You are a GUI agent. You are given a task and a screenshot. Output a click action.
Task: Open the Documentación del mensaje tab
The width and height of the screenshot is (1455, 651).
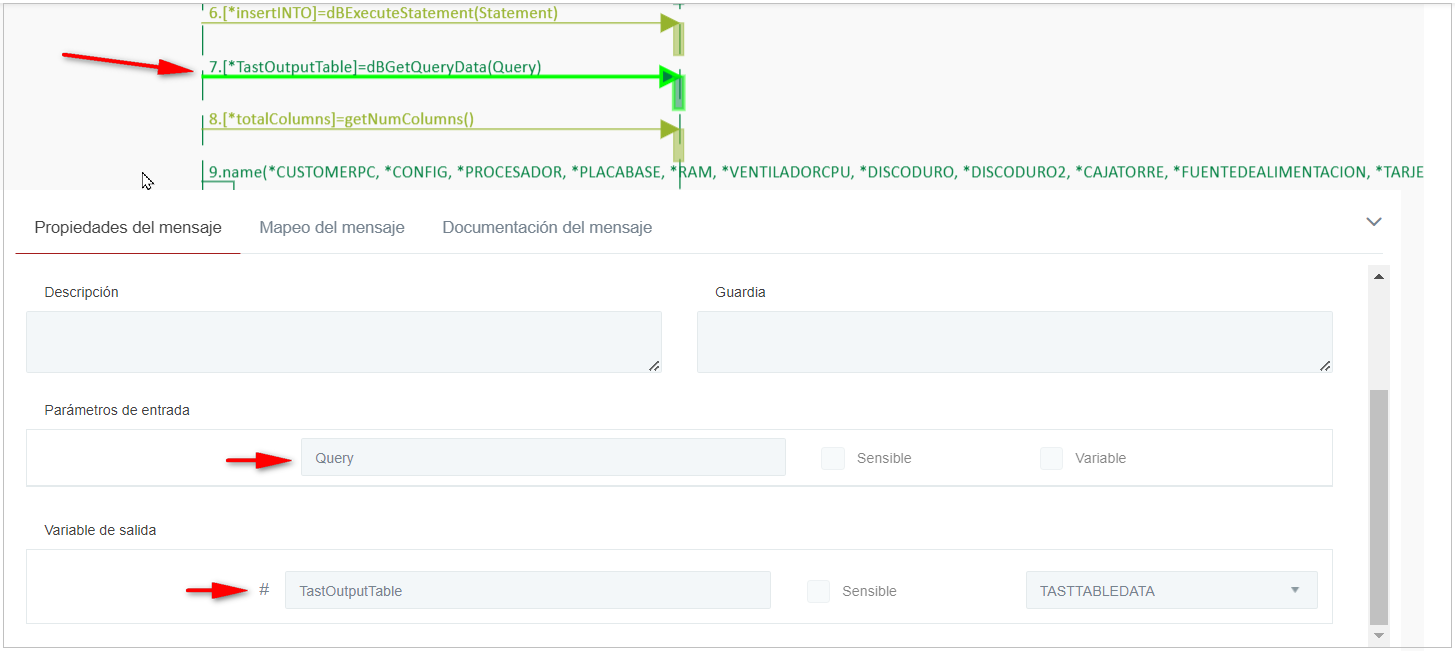coord(547,228)
